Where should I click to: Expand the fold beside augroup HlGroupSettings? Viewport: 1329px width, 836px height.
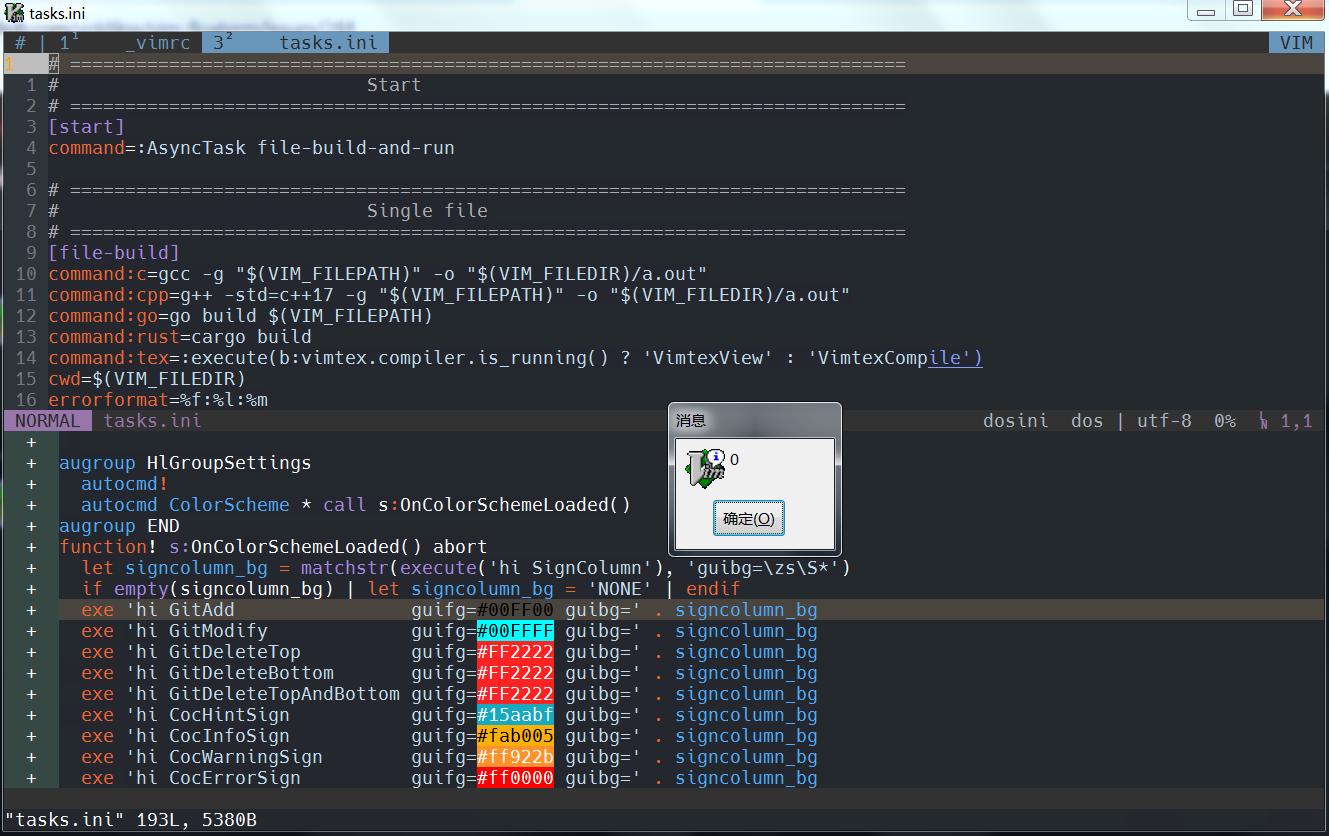pyautogui.click(x=31, y=462)
